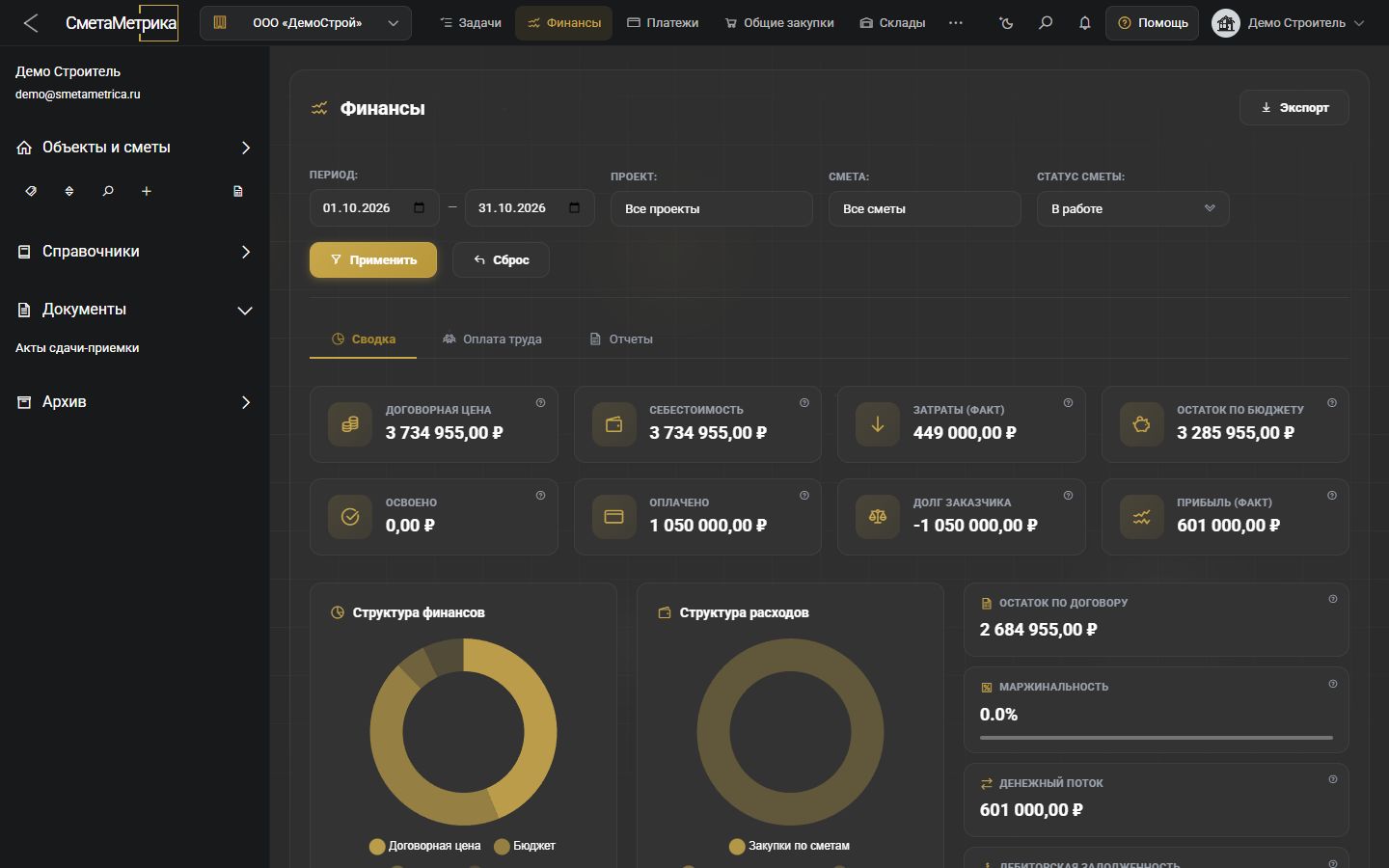Screen dimensions: 1389x868
Task: Show the help tooltip for Себестоимость
Action: (x=804, y=403)
